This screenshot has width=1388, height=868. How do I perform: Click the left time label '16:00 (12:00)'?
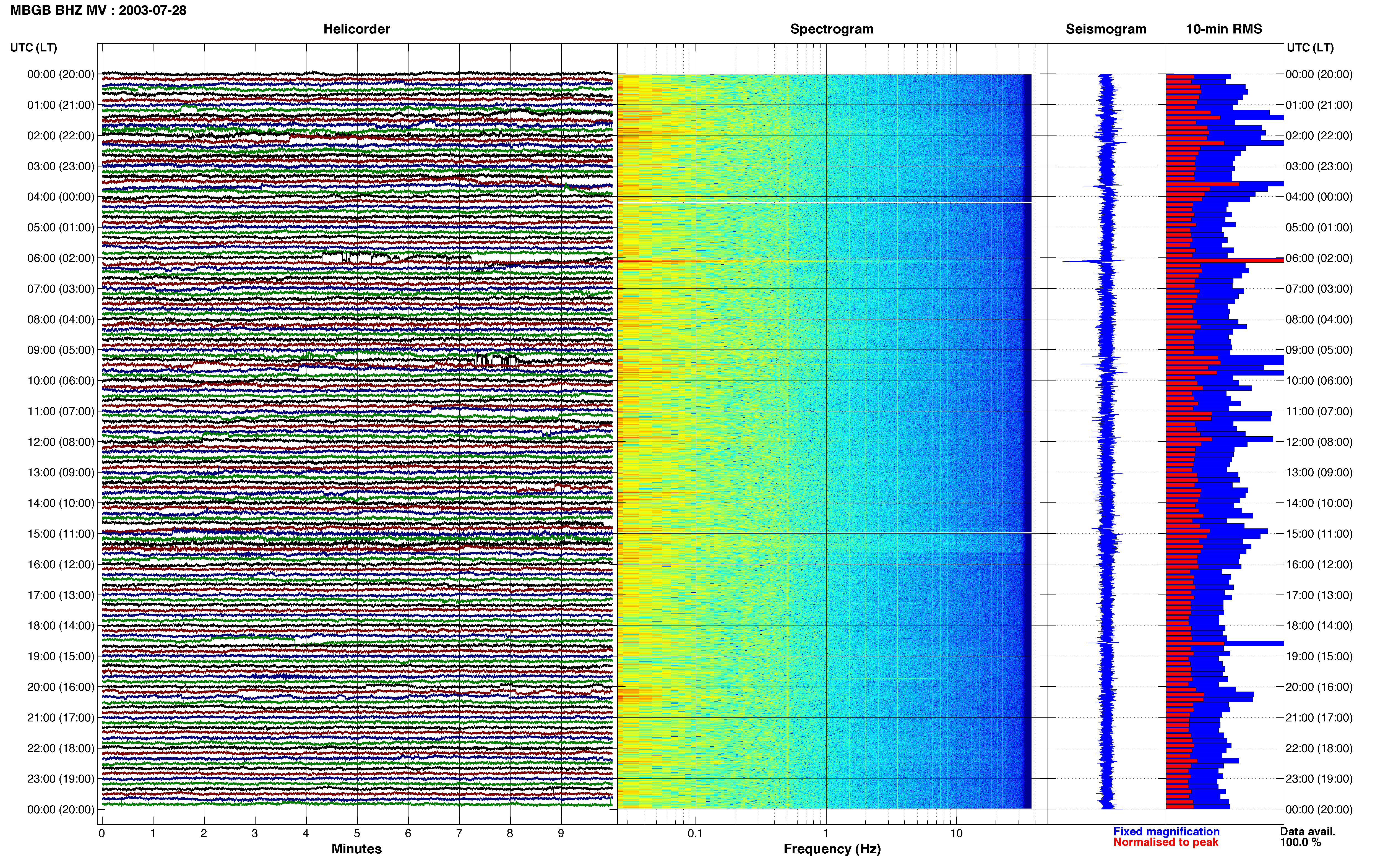pyautogui.click(x=61, y=564)
